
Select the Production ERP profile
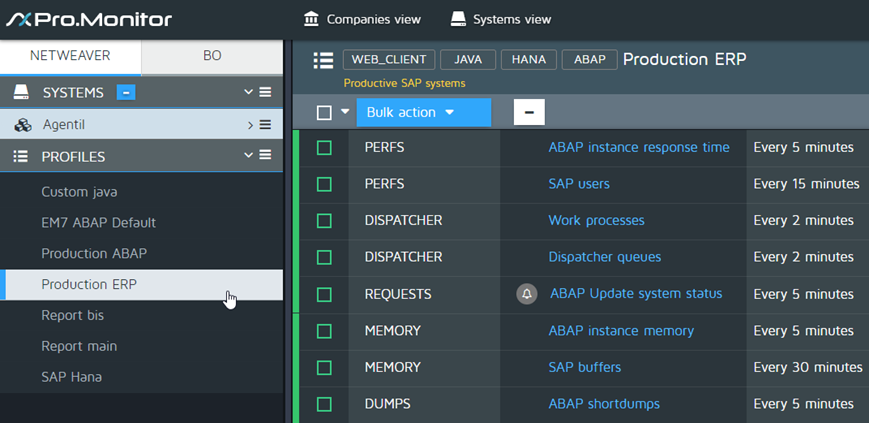click(x=141, y=285)
